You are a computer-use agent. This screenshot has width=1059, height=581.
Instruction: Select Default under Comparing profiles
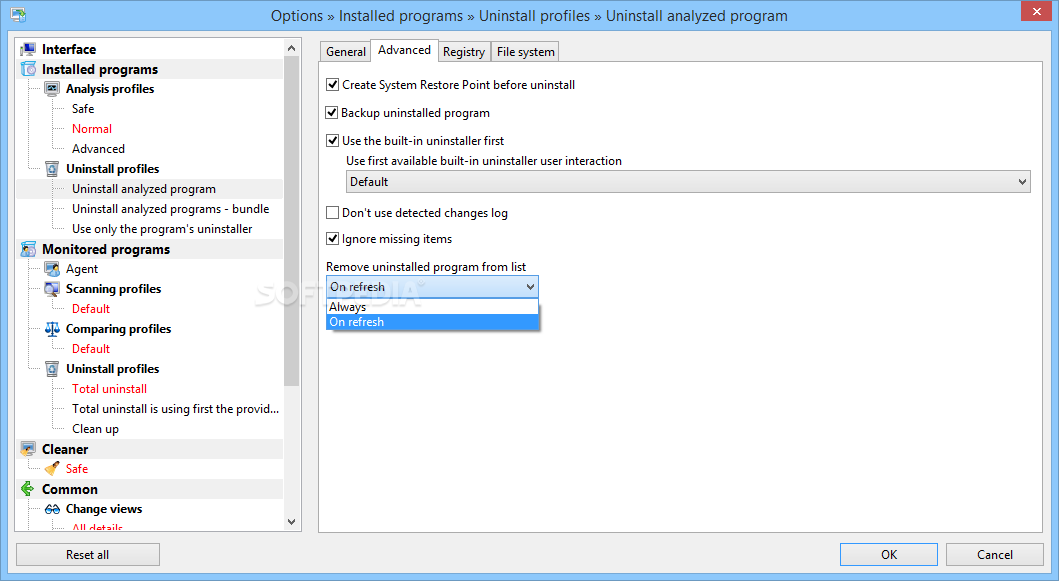pyautogui.click(x=91, y=349)
